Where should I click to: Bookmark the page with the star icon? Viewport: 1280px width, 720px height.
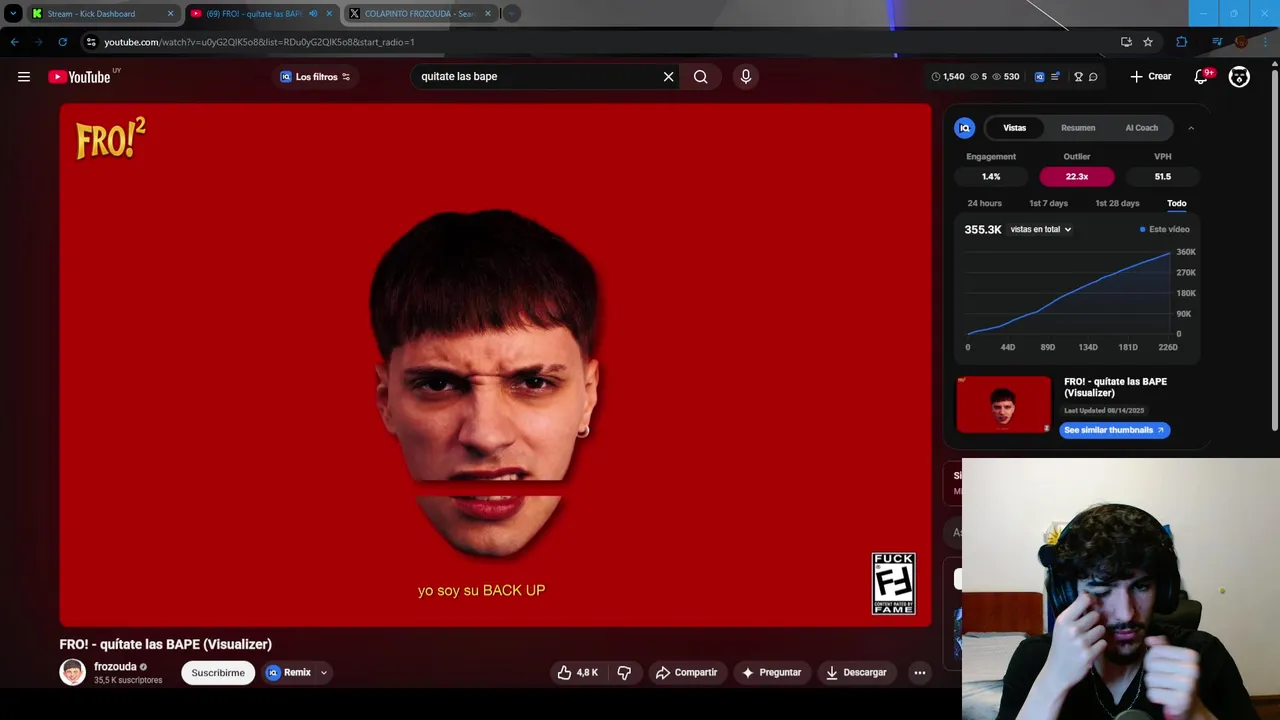coord(1148,42)
